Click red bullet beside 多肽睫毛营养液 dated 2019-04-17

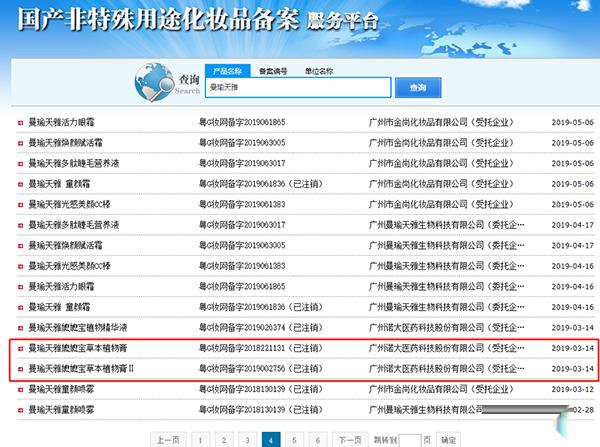21,225
